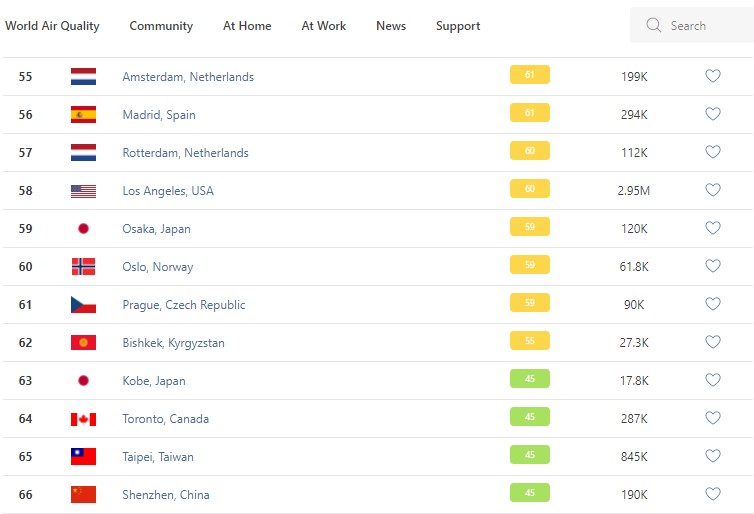Click the yellow AQI badge for Bishkek
The width and height of the screenshot is (754, 514).
pyautogui.click(x=530, y=340)
